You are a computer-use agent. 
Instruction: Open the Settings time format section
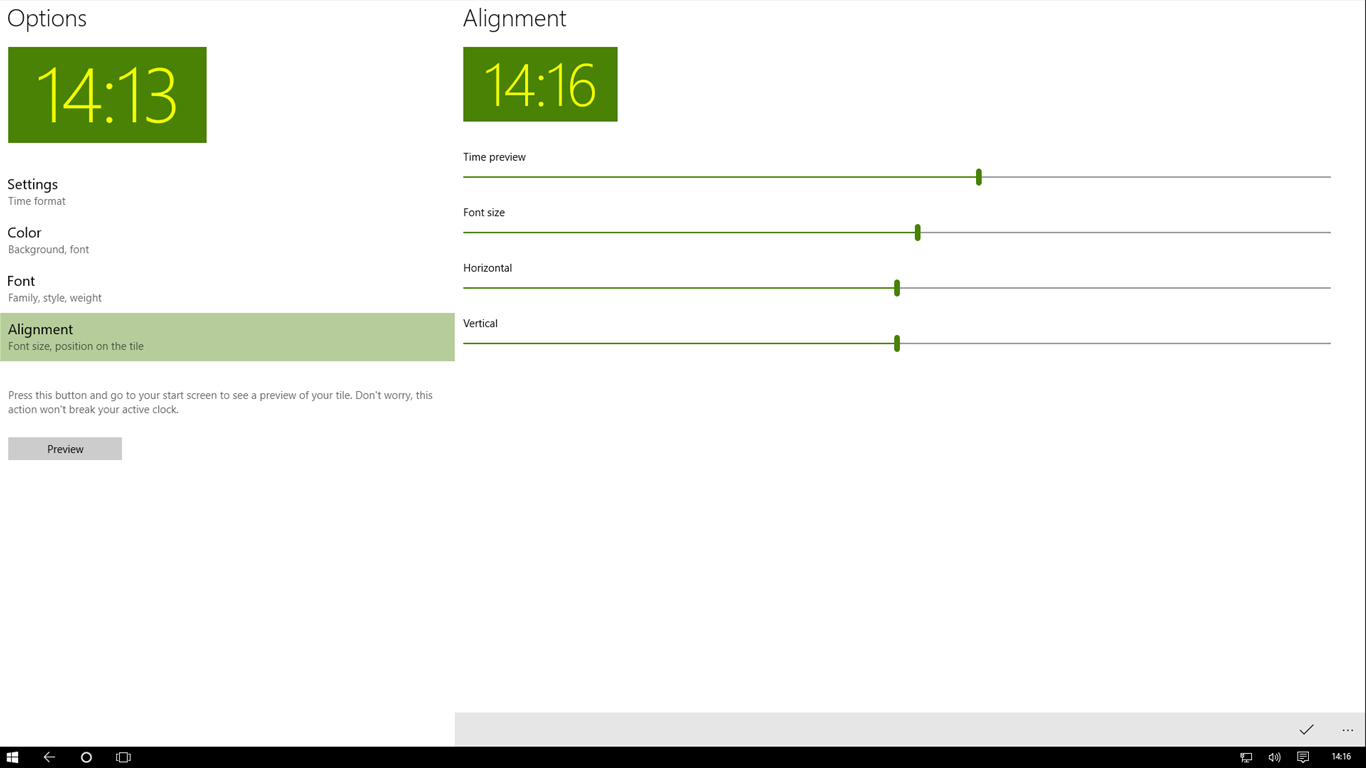[x=33, y=191]
